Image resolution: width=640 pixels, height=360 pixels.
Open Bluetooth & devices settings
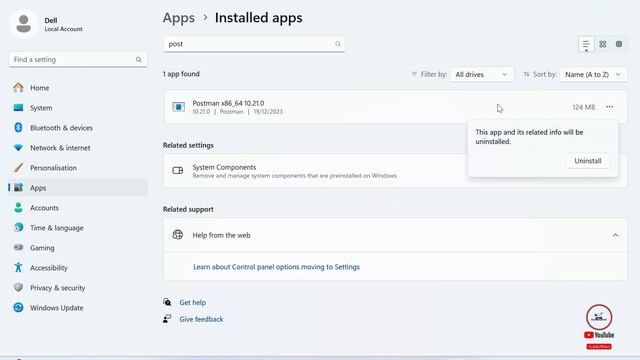pyautogui.click(x=78, y=128)
